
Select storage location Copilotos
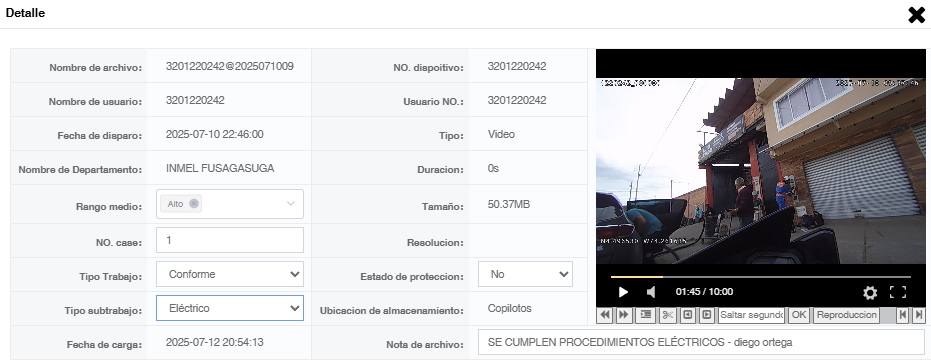click(509, 308)
